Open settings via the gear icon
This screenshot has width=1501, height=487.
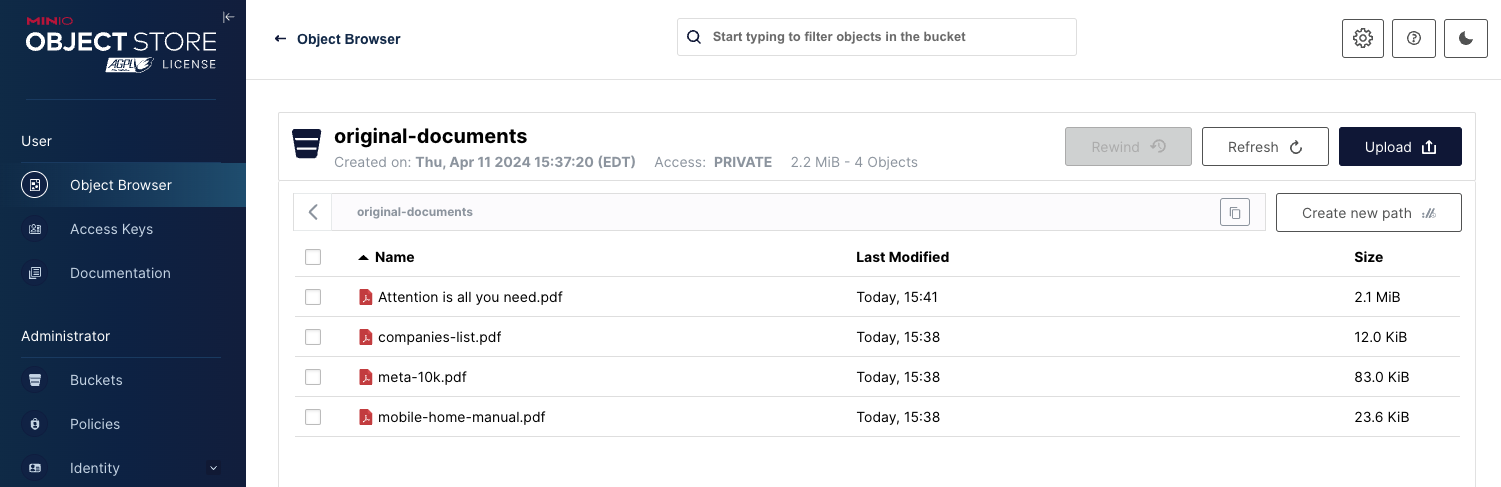[1362, 38]
